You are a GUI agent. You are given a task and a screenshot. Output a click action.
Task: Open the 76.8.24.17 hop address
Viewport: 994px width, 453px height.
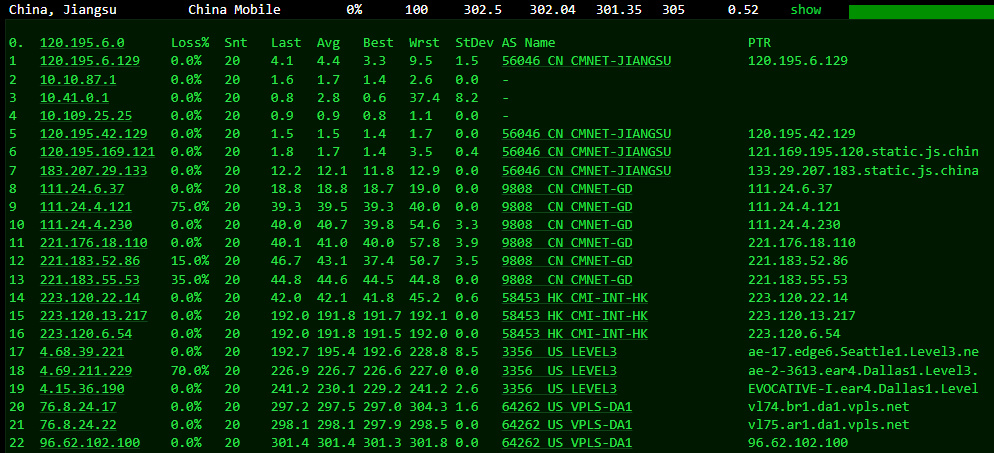(x=78, y=406)
